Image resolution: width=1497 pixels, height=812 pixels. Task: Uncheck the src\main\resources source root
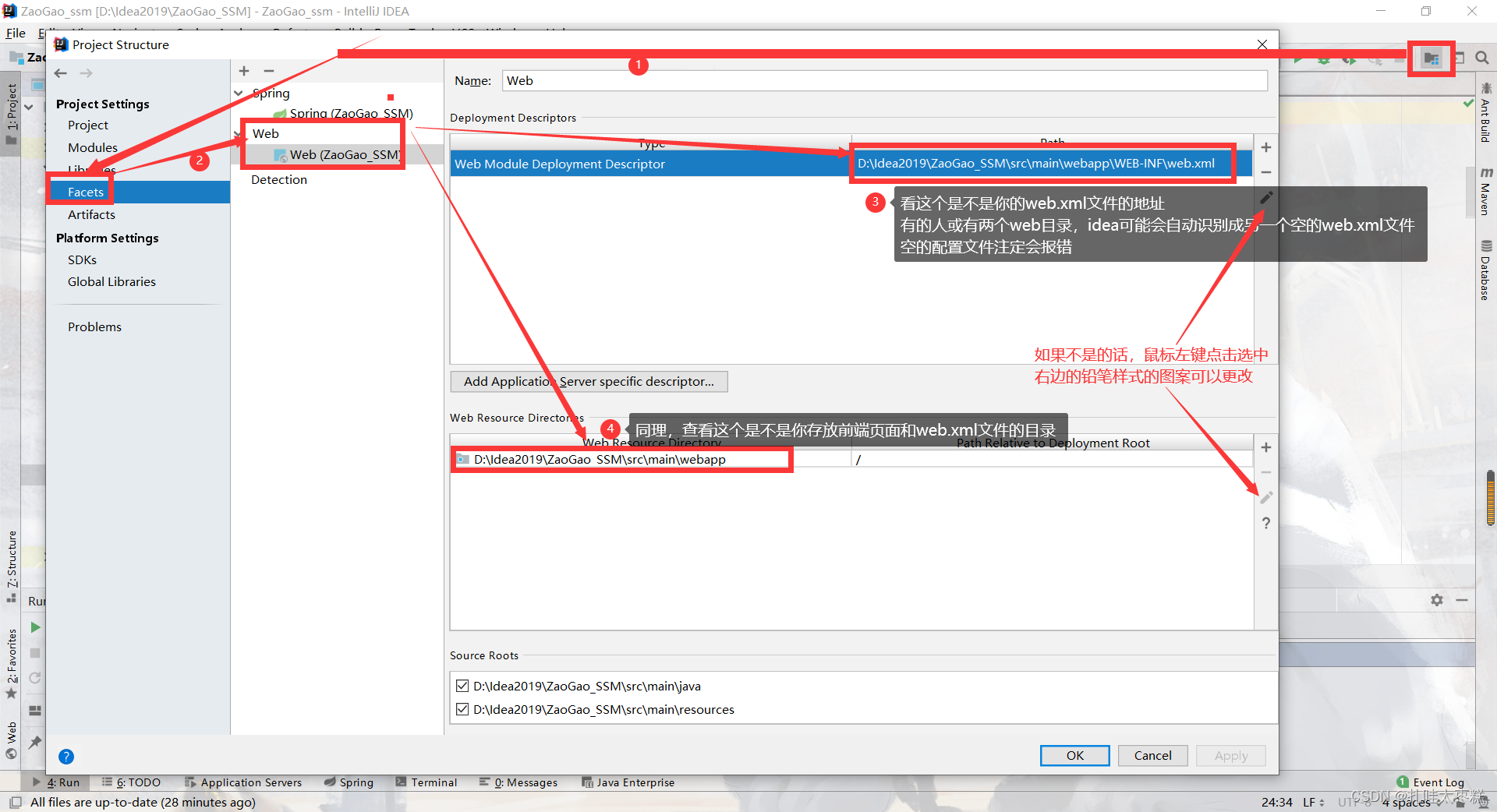[x=462, y=709]
